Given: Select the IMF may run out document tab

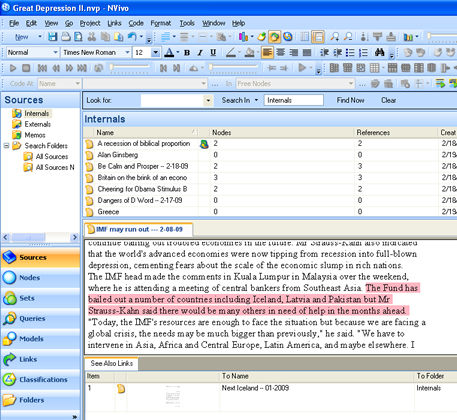Looking at the screenshot, I should (139, 229).
